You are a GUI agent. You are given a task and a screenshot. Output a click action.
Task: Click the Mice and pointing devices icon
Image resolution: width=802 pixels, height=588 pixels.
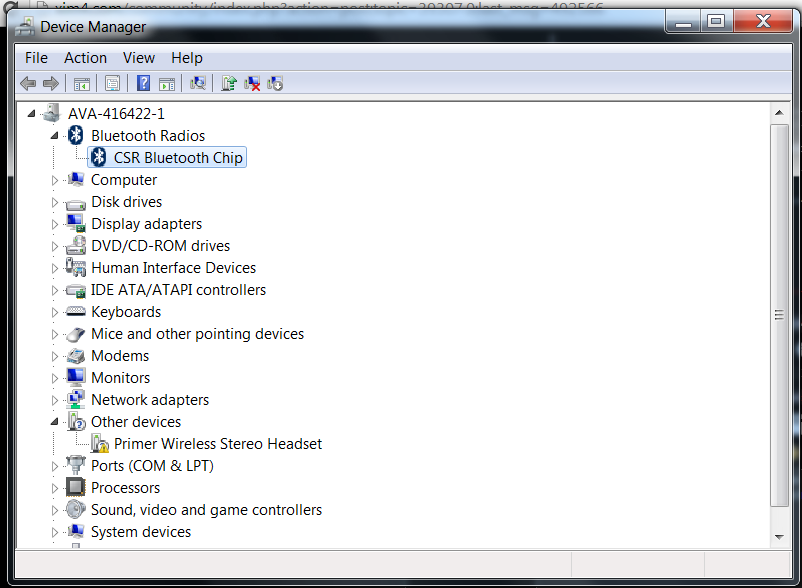(x=76, y=334)
